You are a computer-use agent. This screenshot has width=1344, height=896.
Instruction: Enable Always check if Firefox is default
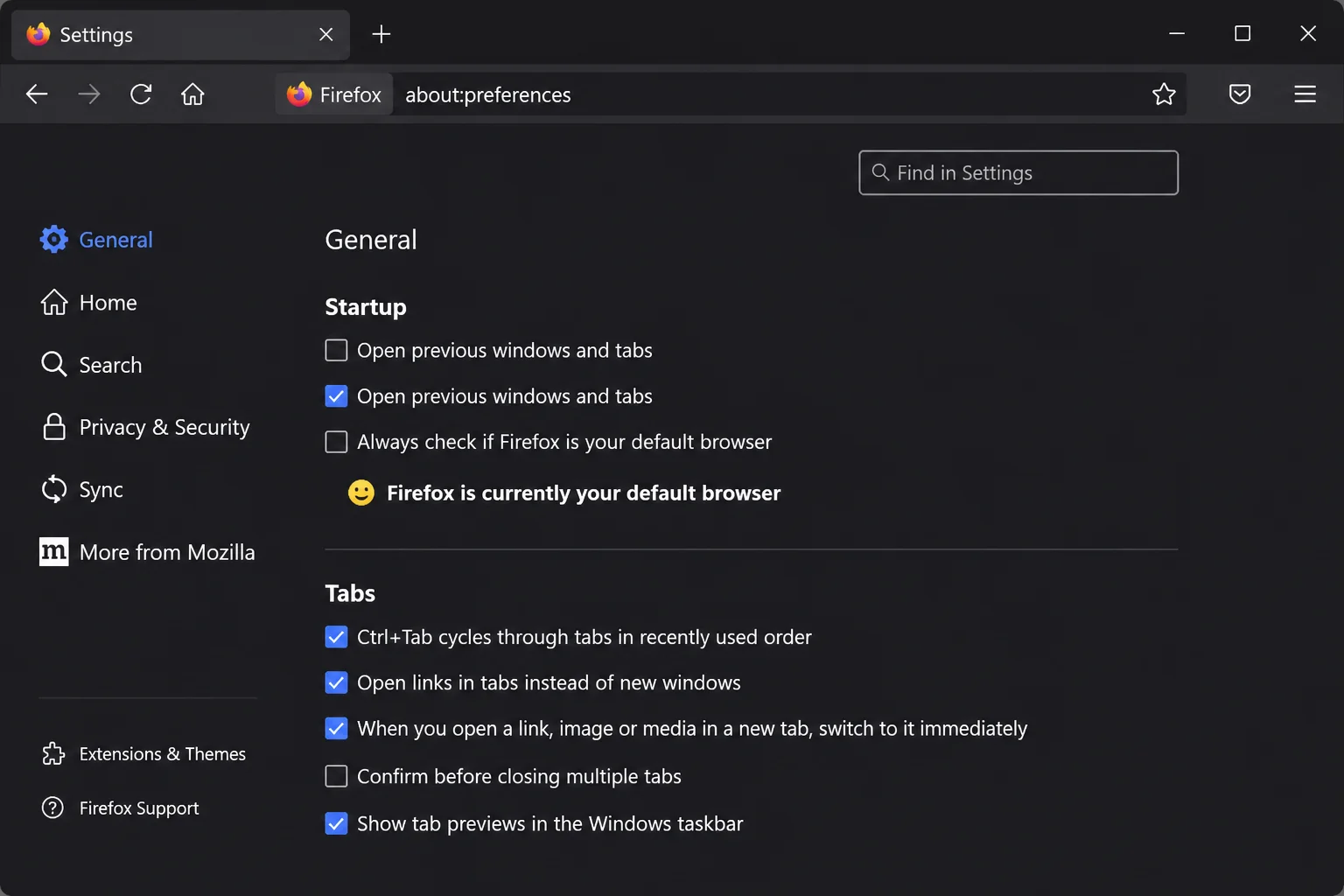(x=336, y=442)
